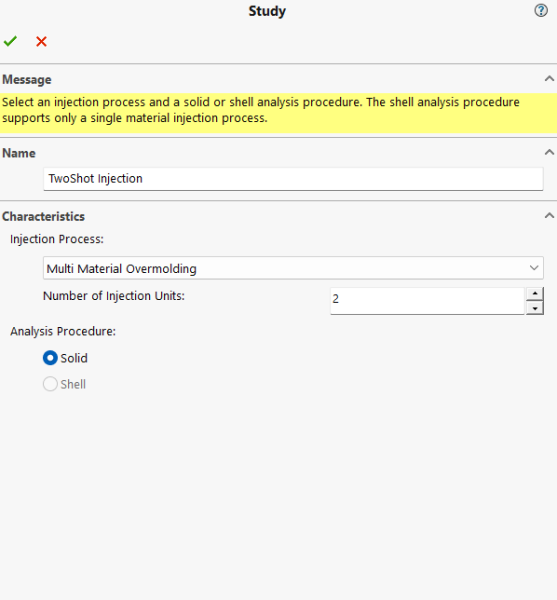
Task: Cancel the study with red X
Action: click(x=41, y=41)
